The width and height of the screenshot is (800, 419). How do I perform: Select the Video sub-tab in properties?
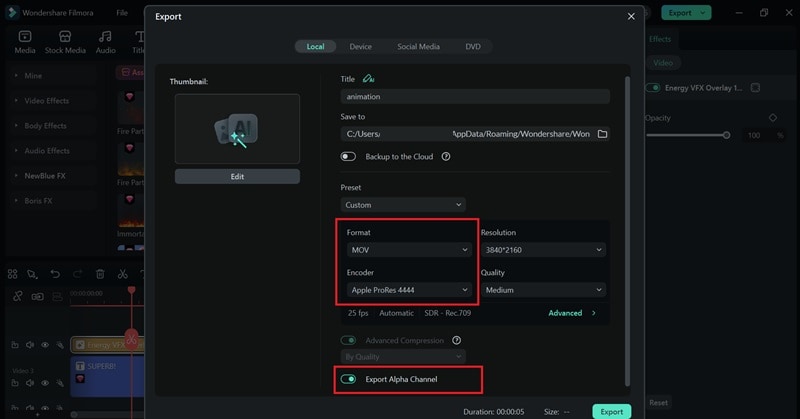pos(663,63)
